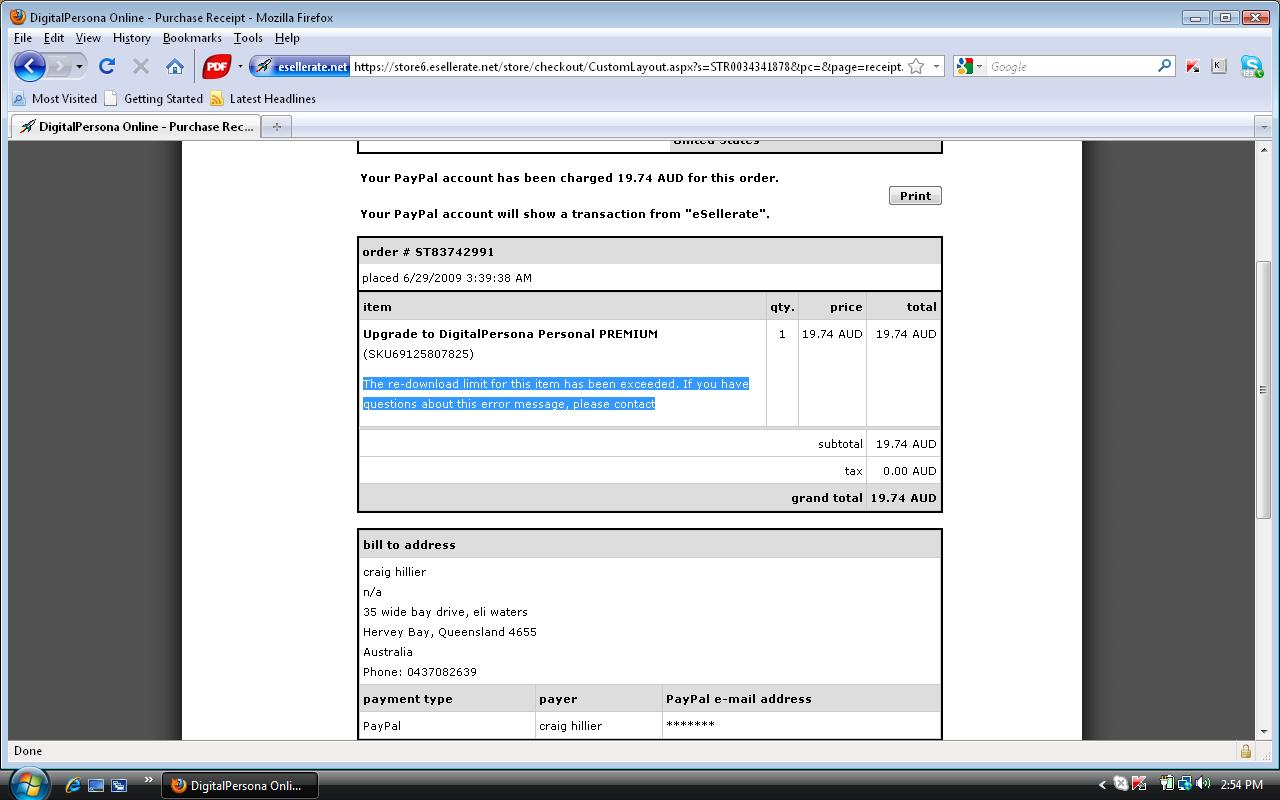Viewport: 1280px width, 800px height.
Task: Click the URL address field
Action: point(627,66)
